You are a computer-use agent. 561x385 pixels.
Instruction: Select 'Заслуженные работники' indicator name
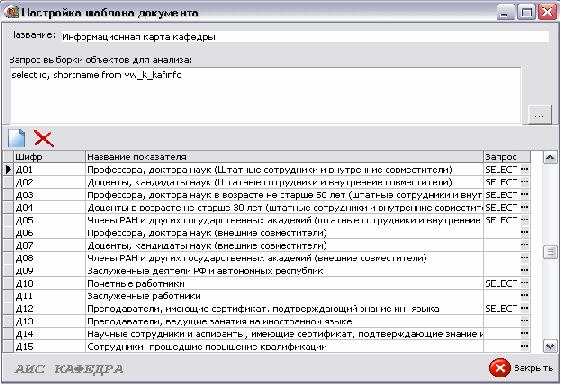(x=284, y=296)
